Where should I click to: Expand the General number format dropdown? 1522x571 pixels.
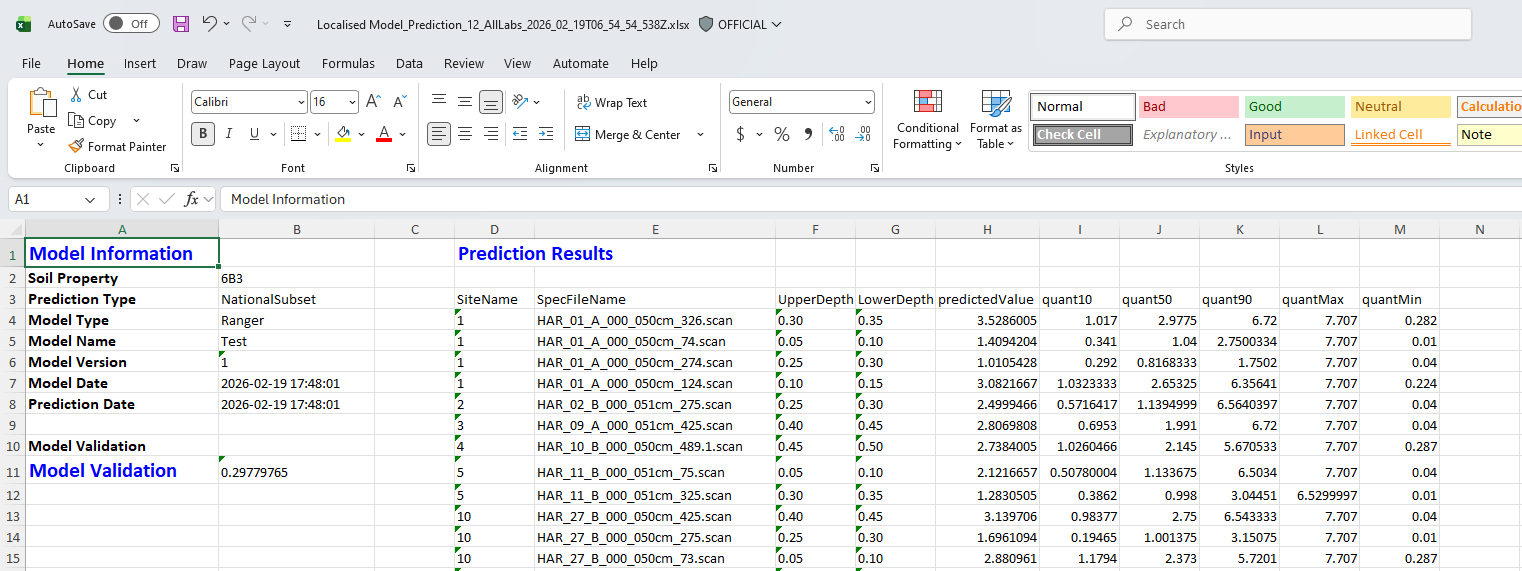(867, 102)
